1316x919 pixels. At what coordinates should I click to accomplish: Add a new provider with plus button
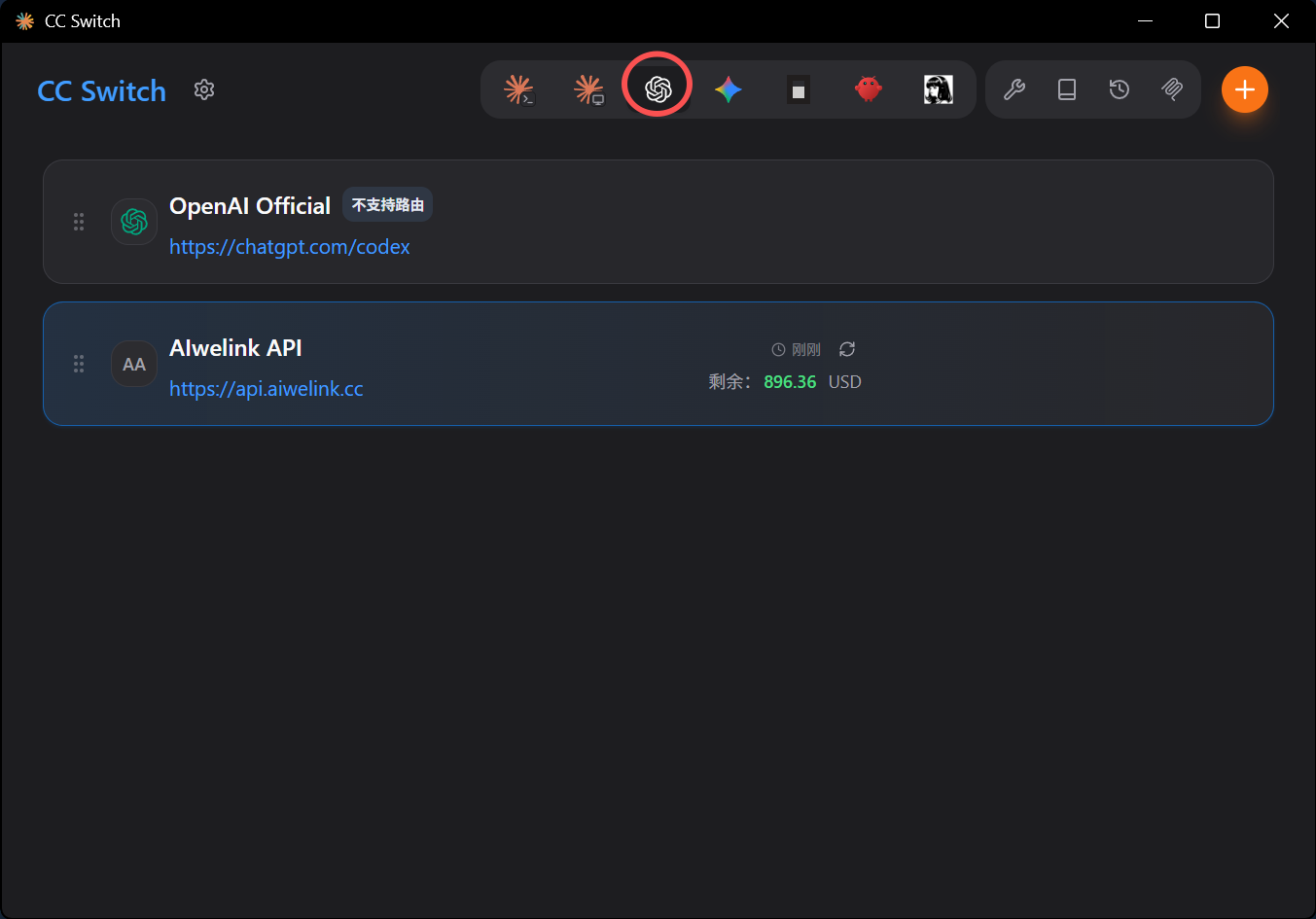[1245, 89]
